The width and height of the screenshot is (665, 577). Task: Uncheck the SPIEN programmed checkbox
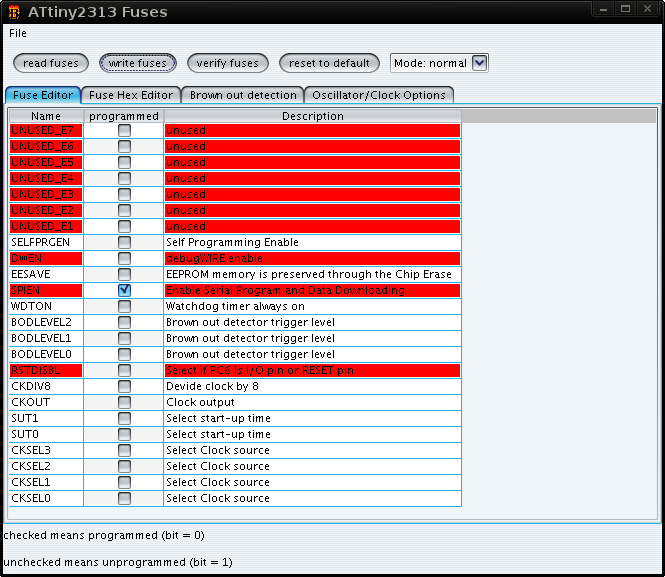[124, 290]
